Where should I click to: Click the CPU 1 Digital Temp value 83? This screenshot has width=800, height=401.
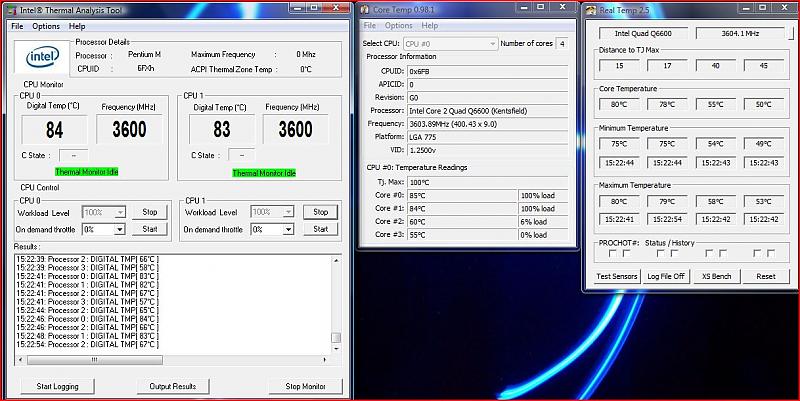[x=222, y=130]
